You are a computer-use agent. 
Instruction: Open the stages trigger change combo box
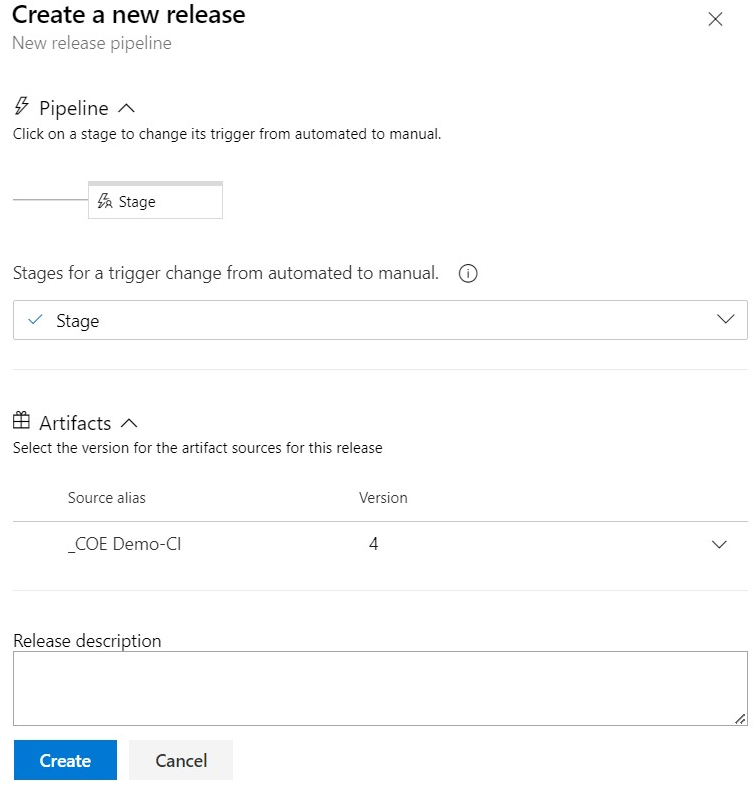tap(380, 320)
